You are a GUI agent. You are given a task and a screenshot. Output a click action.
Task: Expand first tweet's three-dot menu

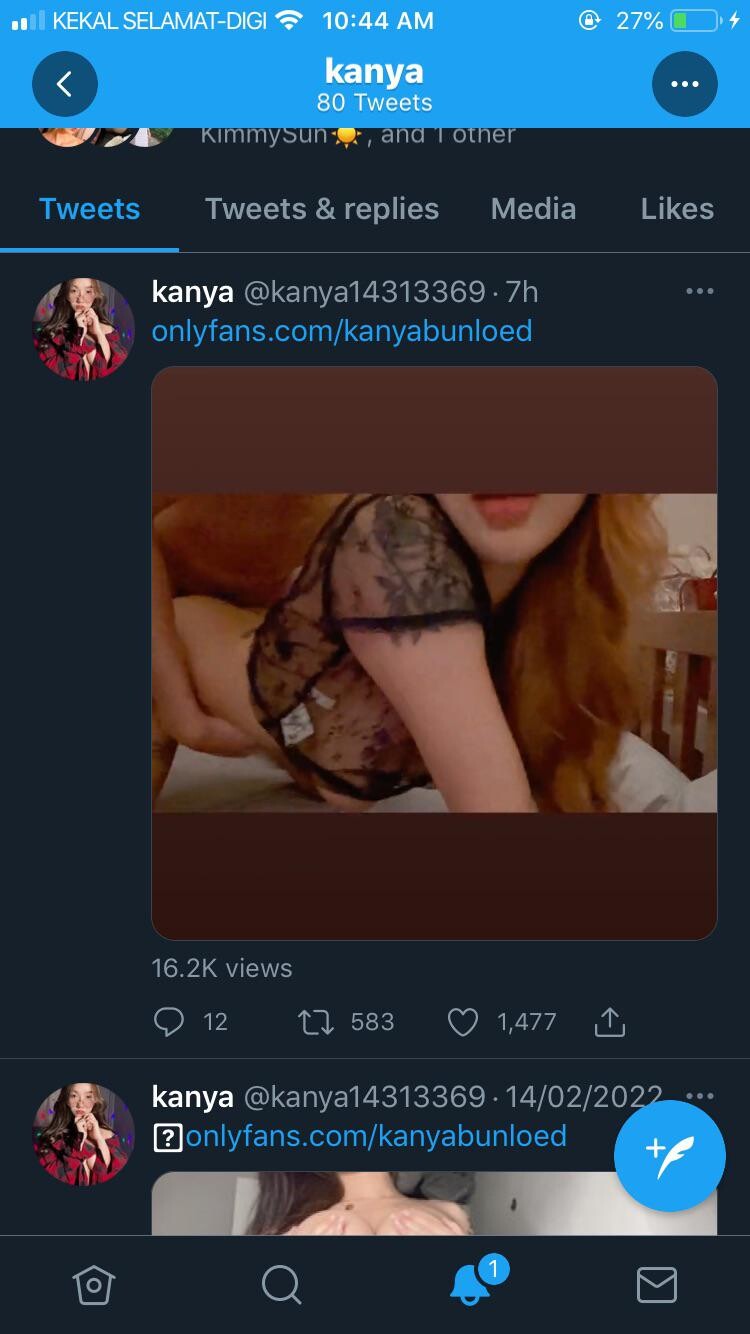pos(700,291)
